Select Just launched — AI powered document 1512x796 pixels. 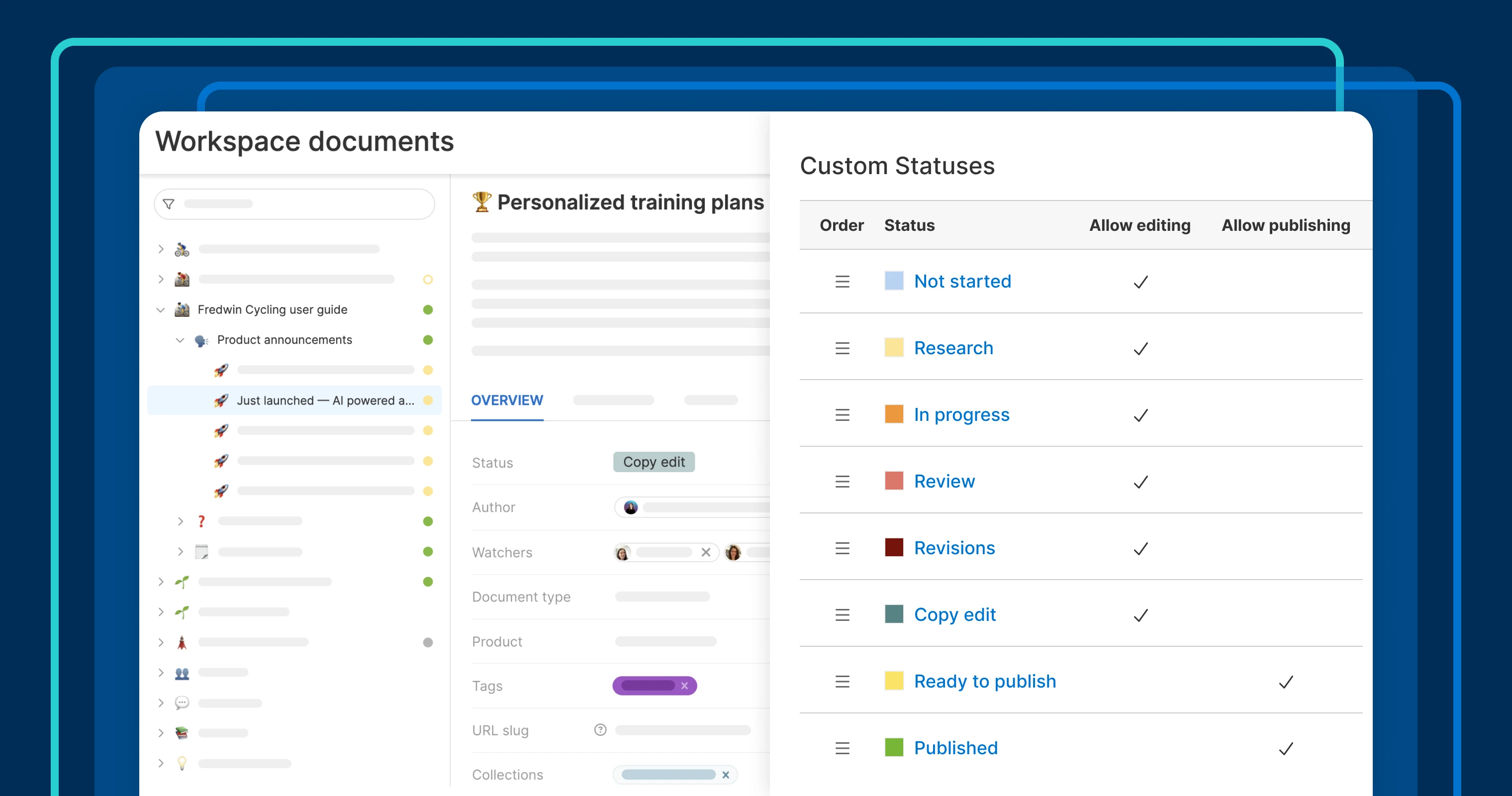(x=325, y=400)
